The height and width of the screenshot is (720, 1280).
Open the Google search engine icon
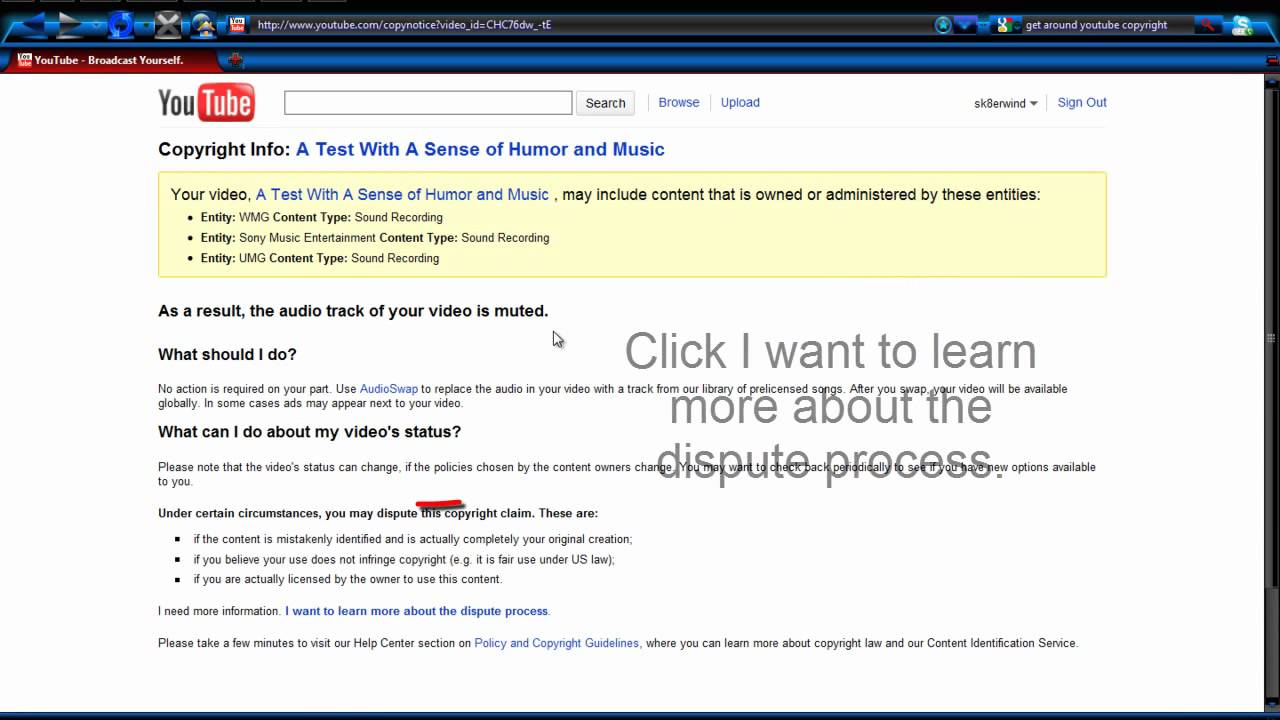(1006, 25)
